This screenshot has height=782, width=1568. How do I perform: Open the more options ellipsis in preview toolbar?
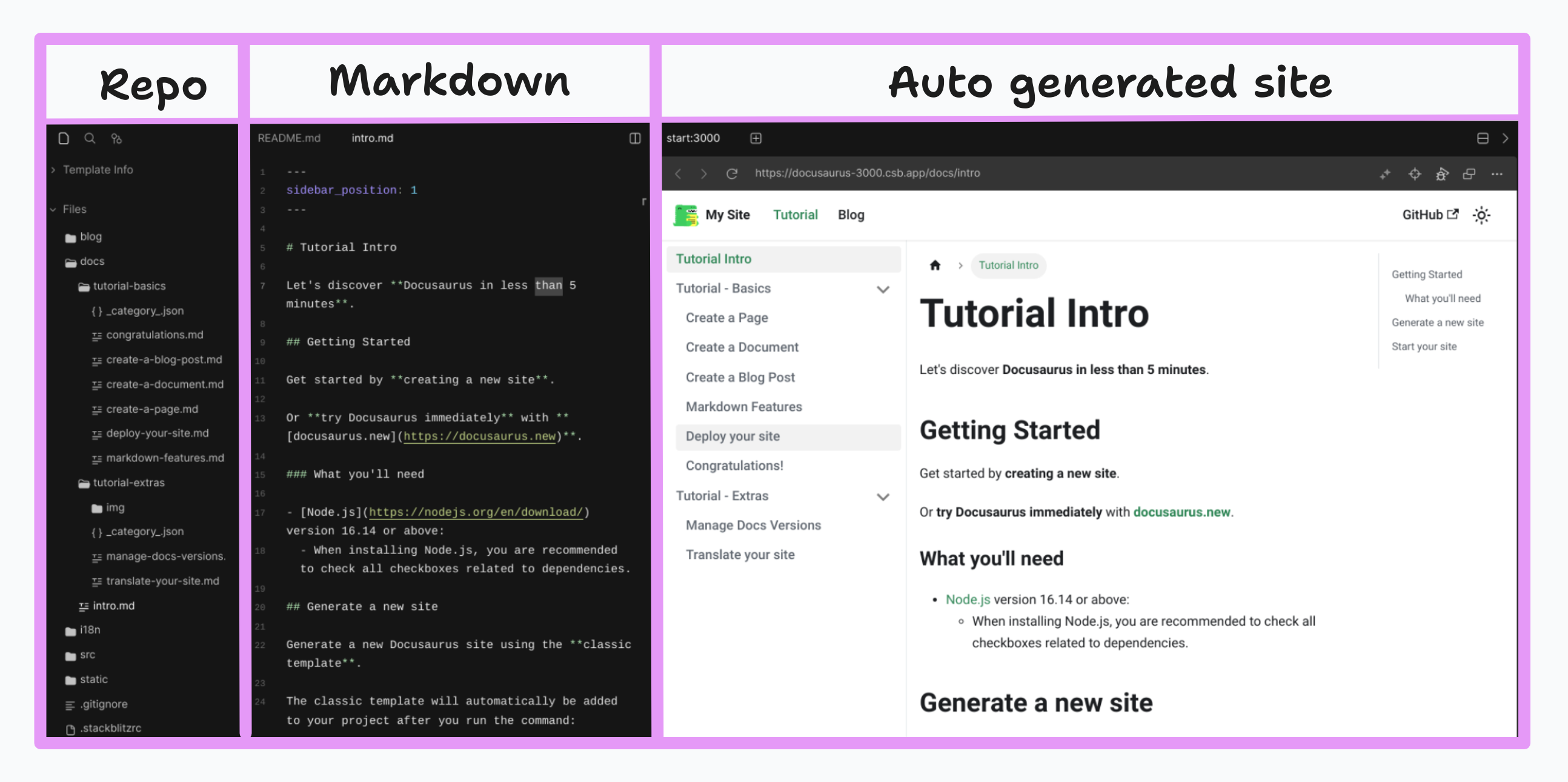(1497, 174)
